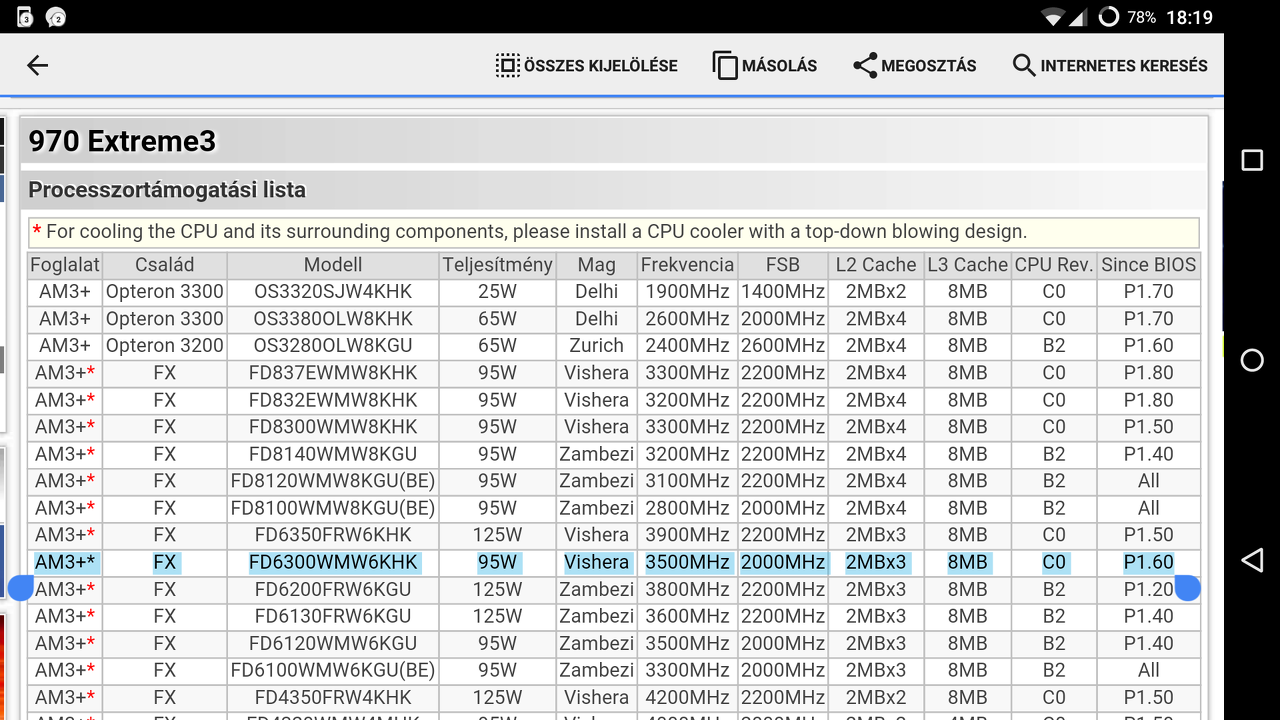Select model cell FD4350FRW4KHK

click(333, 697)
